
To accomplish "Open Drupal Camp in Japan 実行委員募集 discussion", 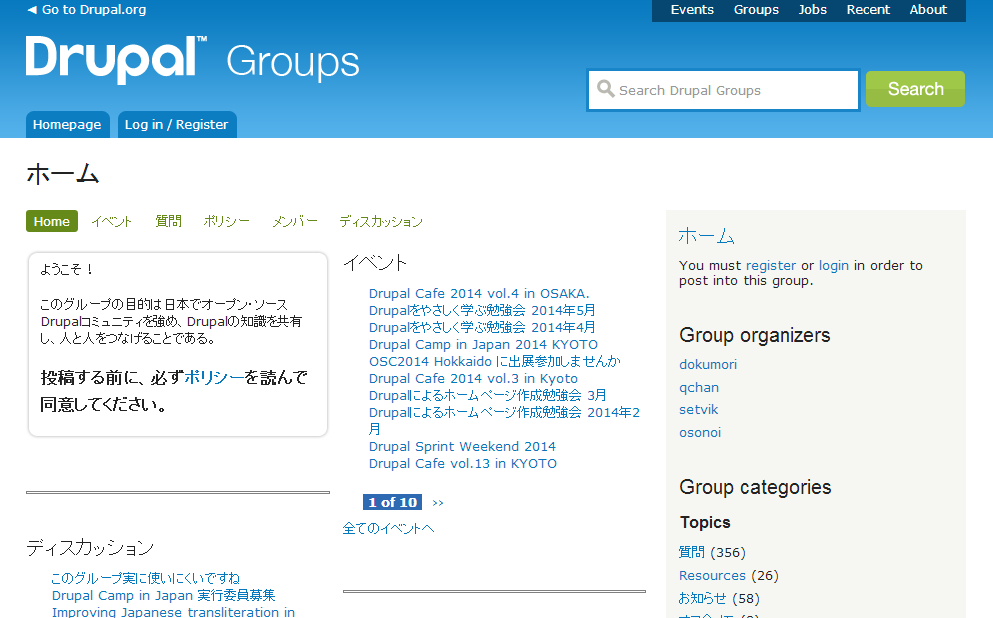I will pos(163,596).
